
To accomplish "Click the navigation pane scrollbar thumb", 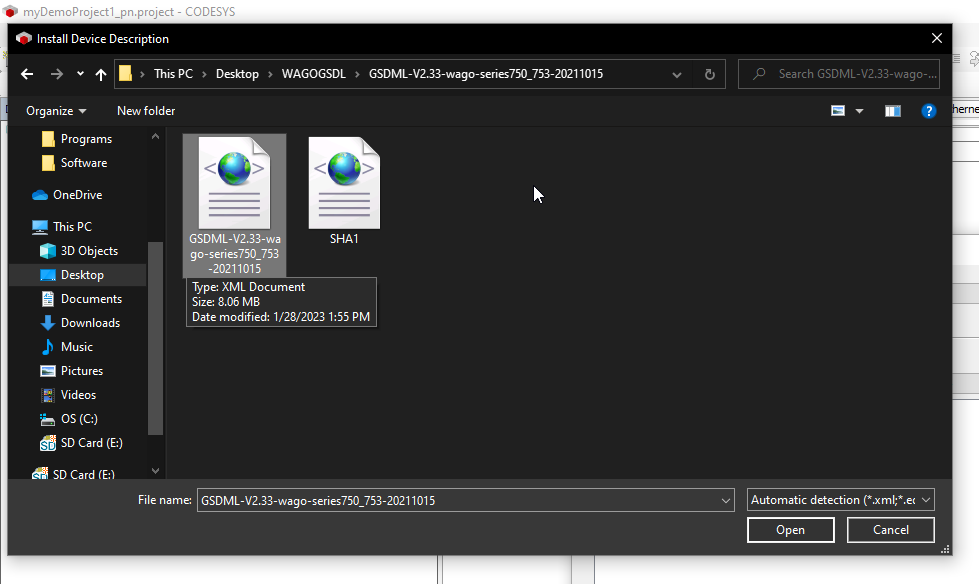I will pos(155,338).
